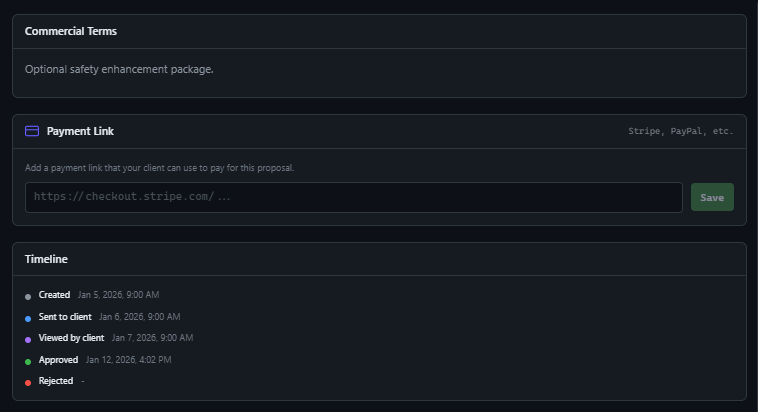Click the red Rejected status dot
Image resolution: width=758 pixels, height=412 pixels.
[28, 383]
